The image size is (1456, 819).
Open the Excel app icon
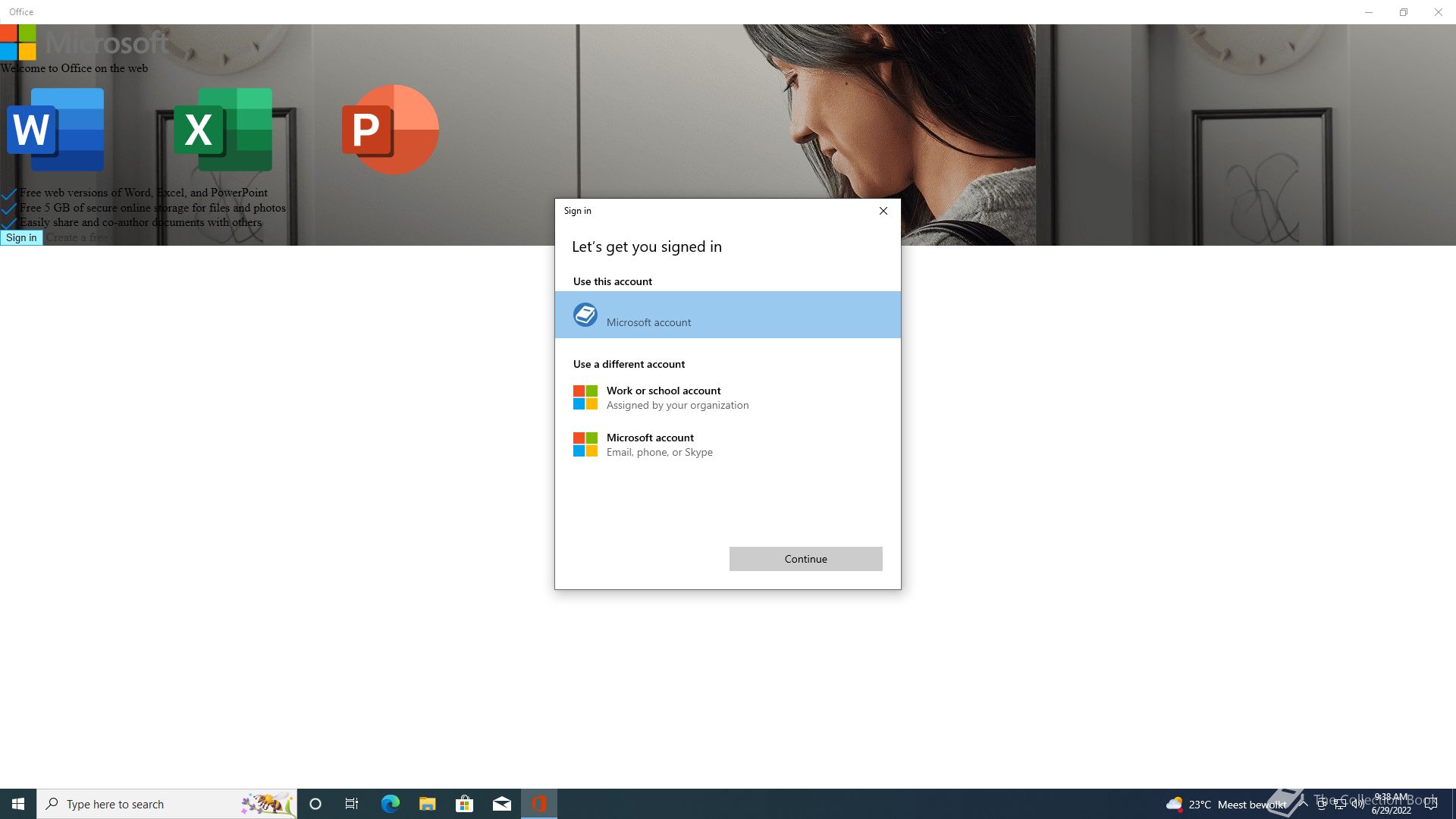point(223,129)
